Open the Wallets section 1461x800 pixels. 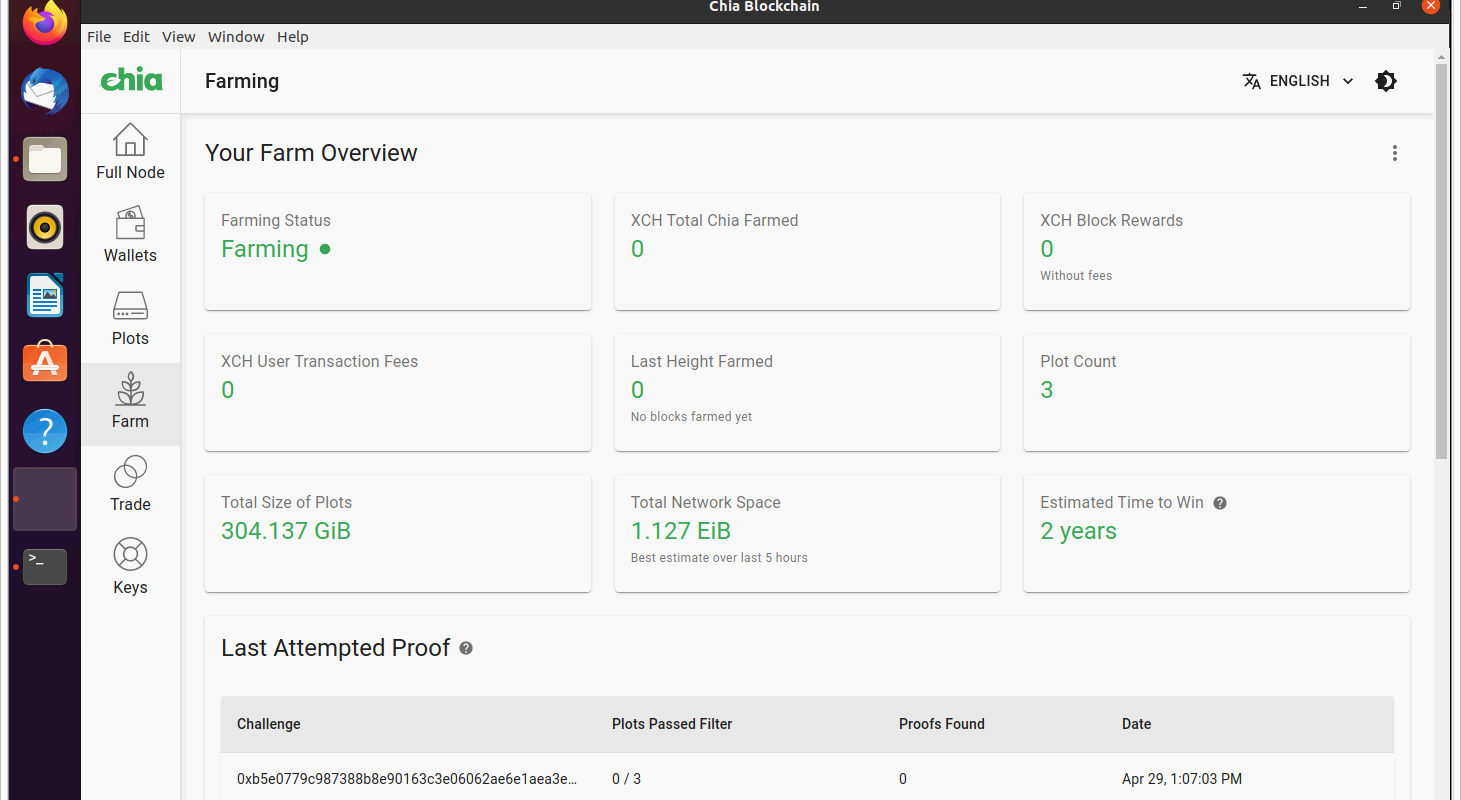[x=130, y=235]
